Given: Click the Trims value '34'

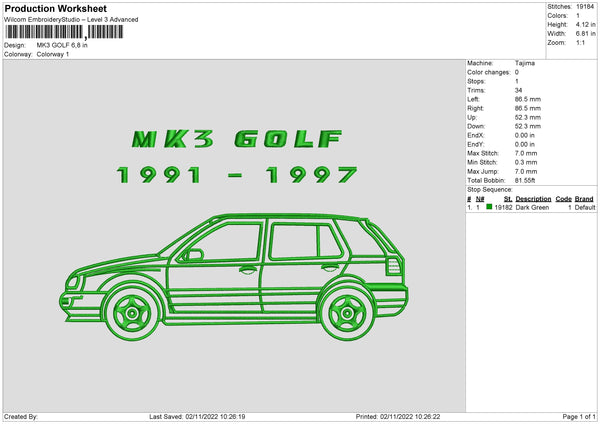Looking at the screenshot, I should [518, 90].
